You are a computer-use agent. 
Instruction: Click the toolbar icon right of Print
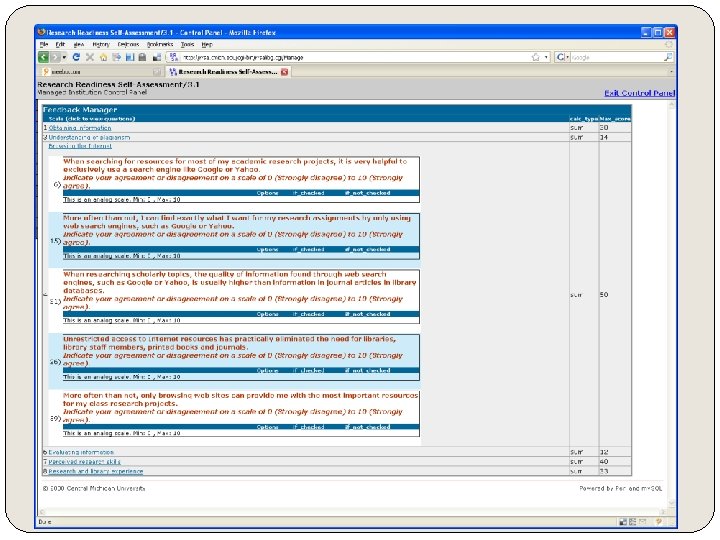click(157, 57)
